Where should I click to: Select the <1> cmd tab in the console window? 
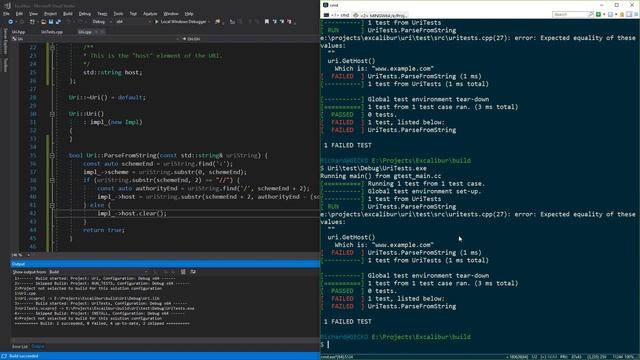336,15
